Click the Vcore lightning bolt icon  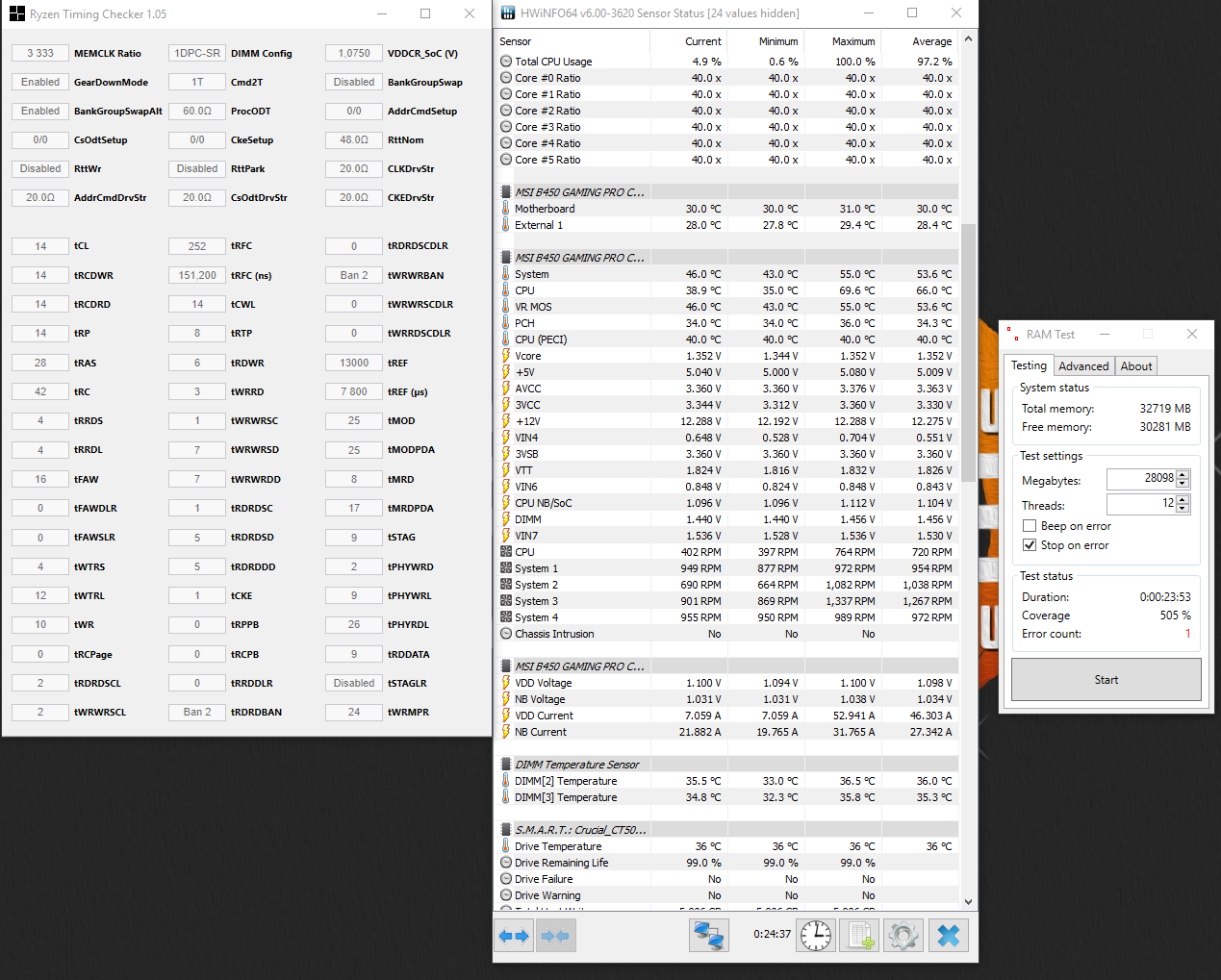(x=506, y=356)
